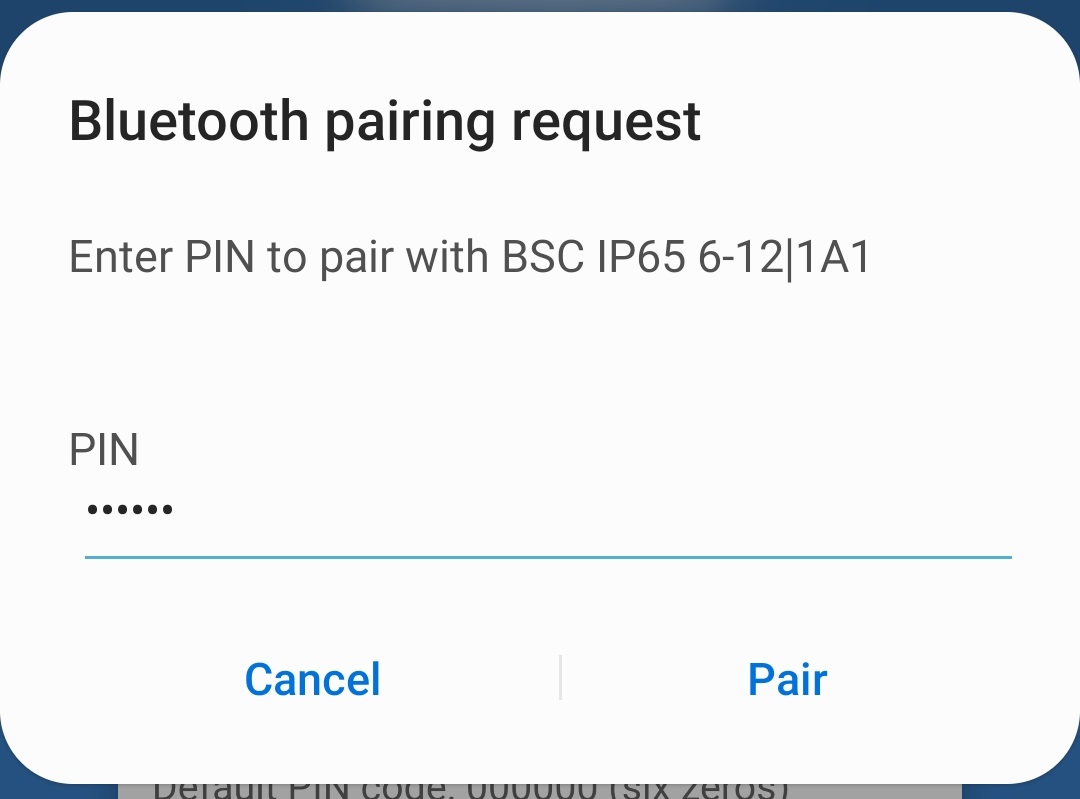Click the teal underline of the PIN field
Screen dimensions: 1080x799
[x=547, y=556]
